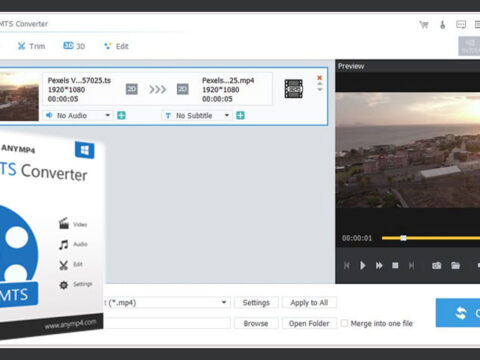480x360 pixels.
Task: Add an audio track with plus icon
Action: [x=121, y=116]
